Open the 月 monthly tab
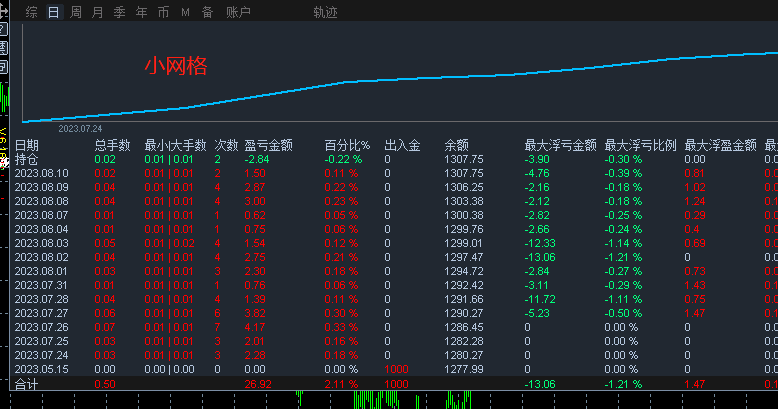This screenshot has width=778, height=409. pyautogui.click(x=98, y=12)
